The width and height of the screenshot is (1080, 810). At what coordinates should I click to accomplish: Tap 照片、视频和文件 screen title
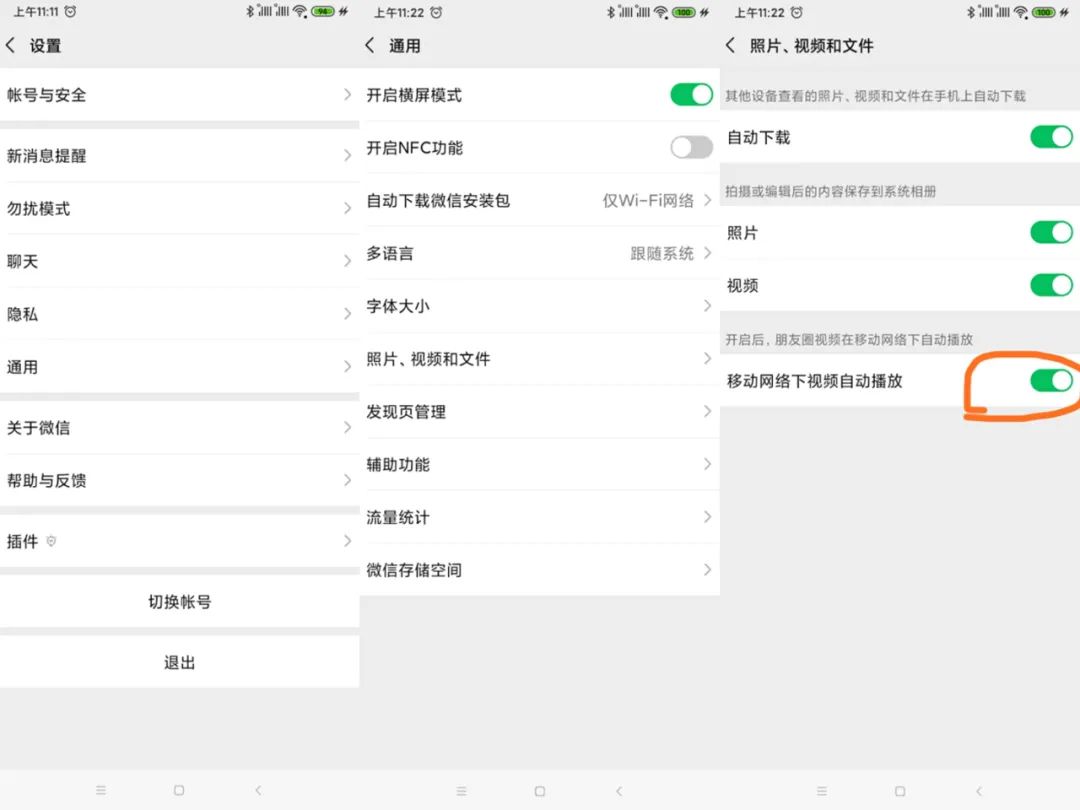(811, 45)
